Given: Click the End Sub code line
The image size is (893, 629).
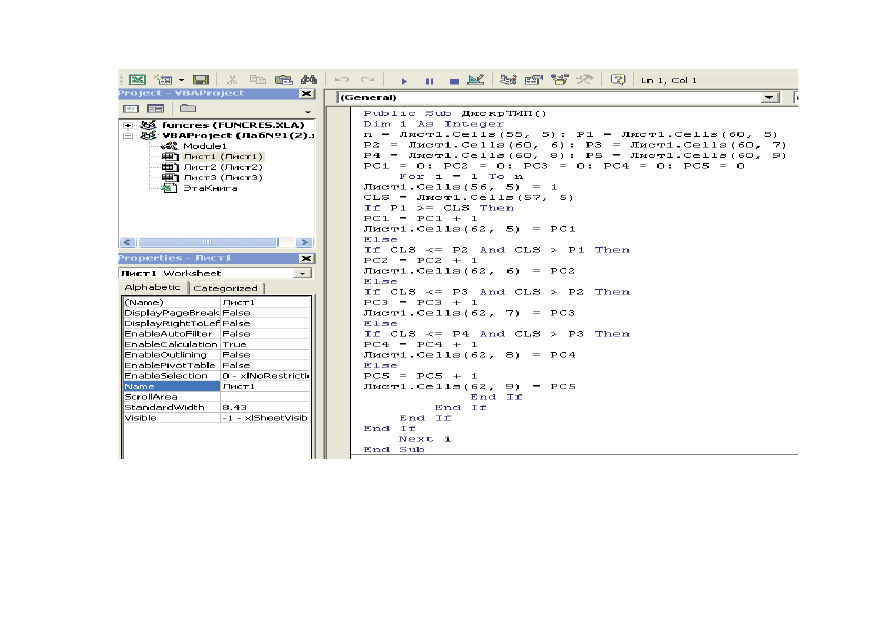Looking at the screenshot, I should tap(394, 450).
